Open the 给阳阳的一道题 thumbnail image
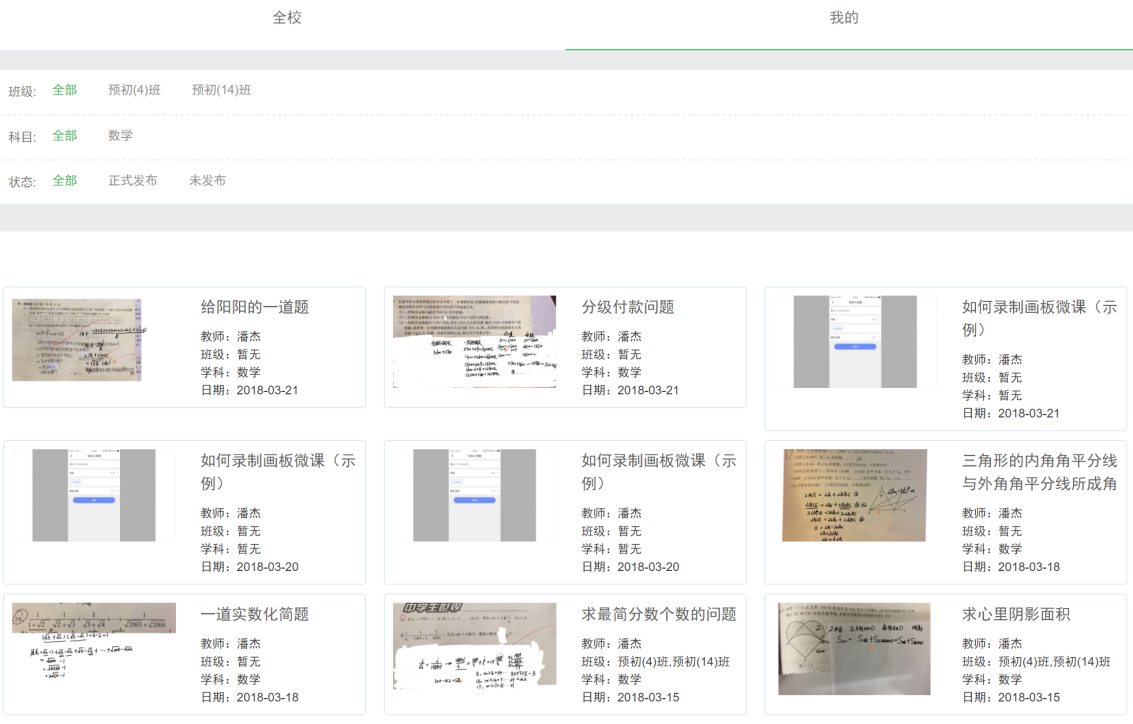Viewport: 1133px width, 724px height. click(x=77, y=340)
